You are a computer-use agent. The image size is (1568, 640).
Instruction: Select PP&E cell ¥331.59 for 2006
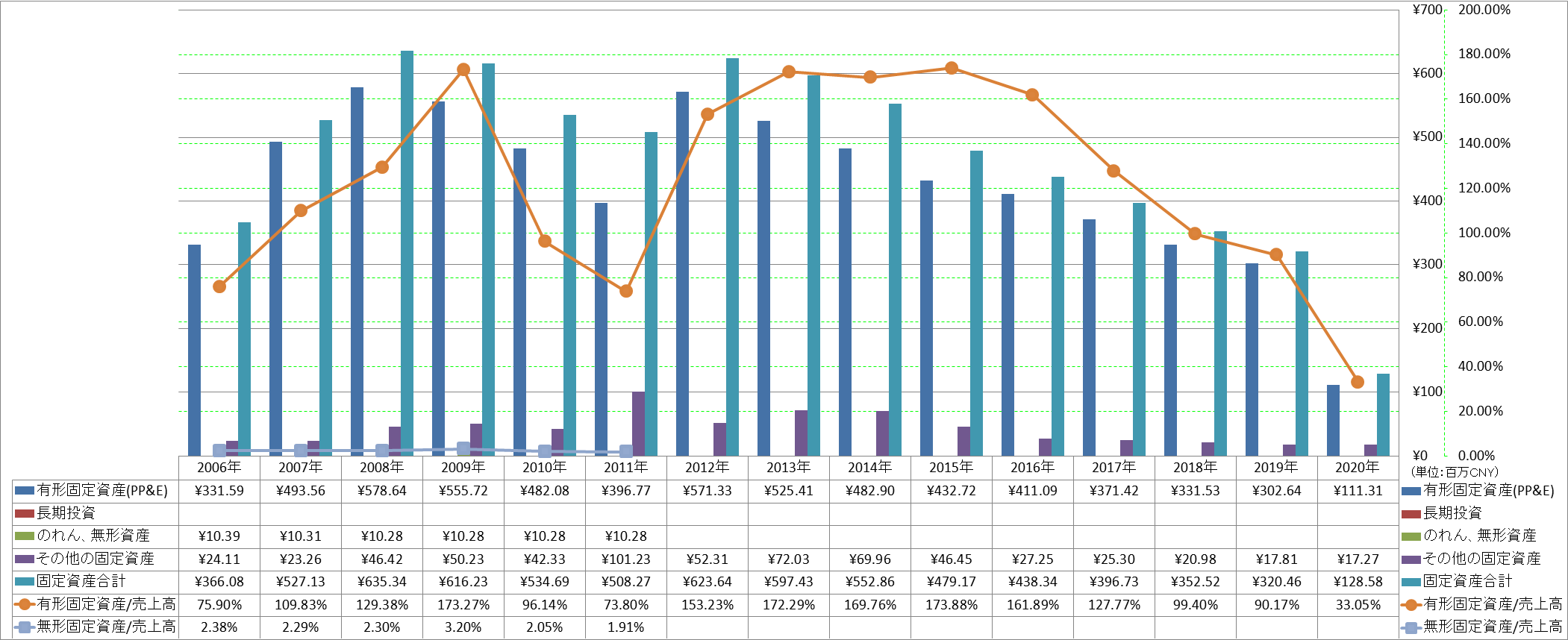[219, 491]
